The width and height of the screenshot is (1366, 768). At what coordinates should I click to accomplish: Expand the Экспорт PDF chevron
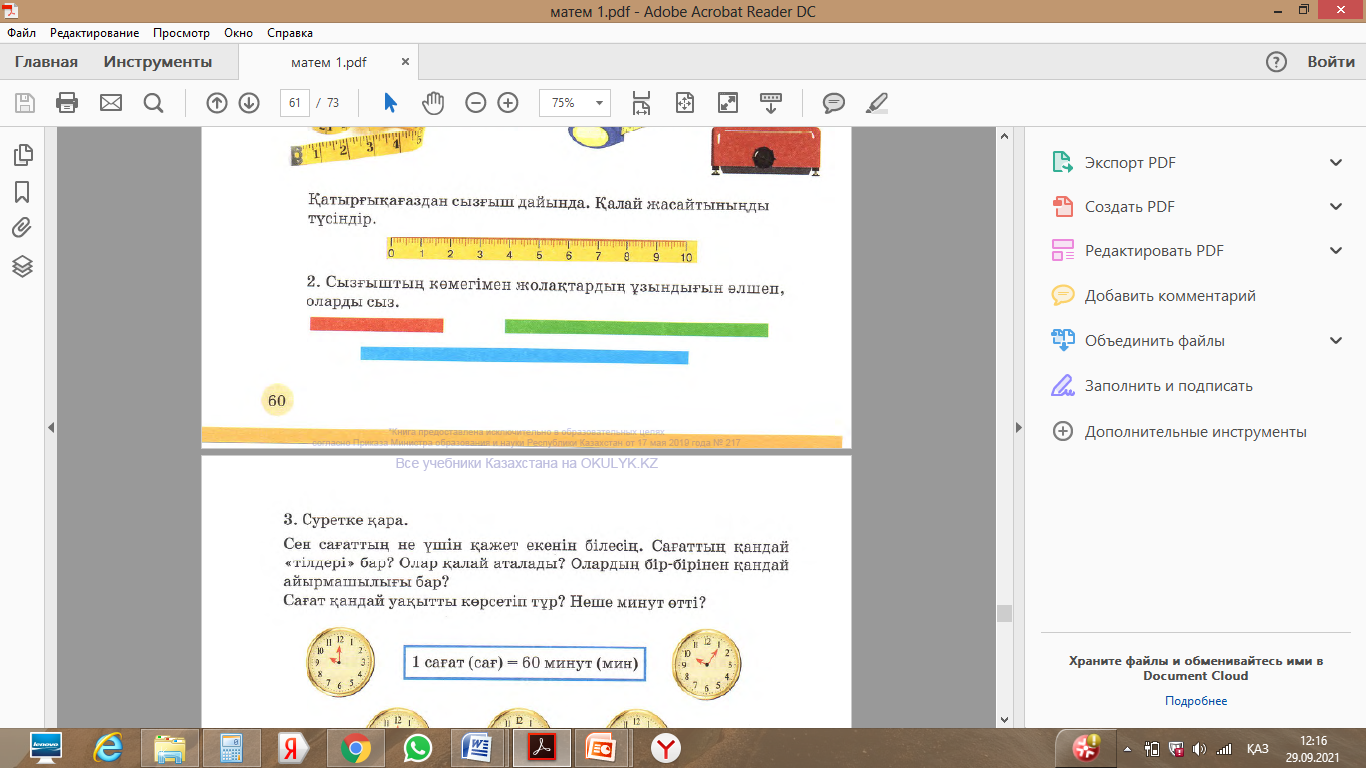(1336, 163)
